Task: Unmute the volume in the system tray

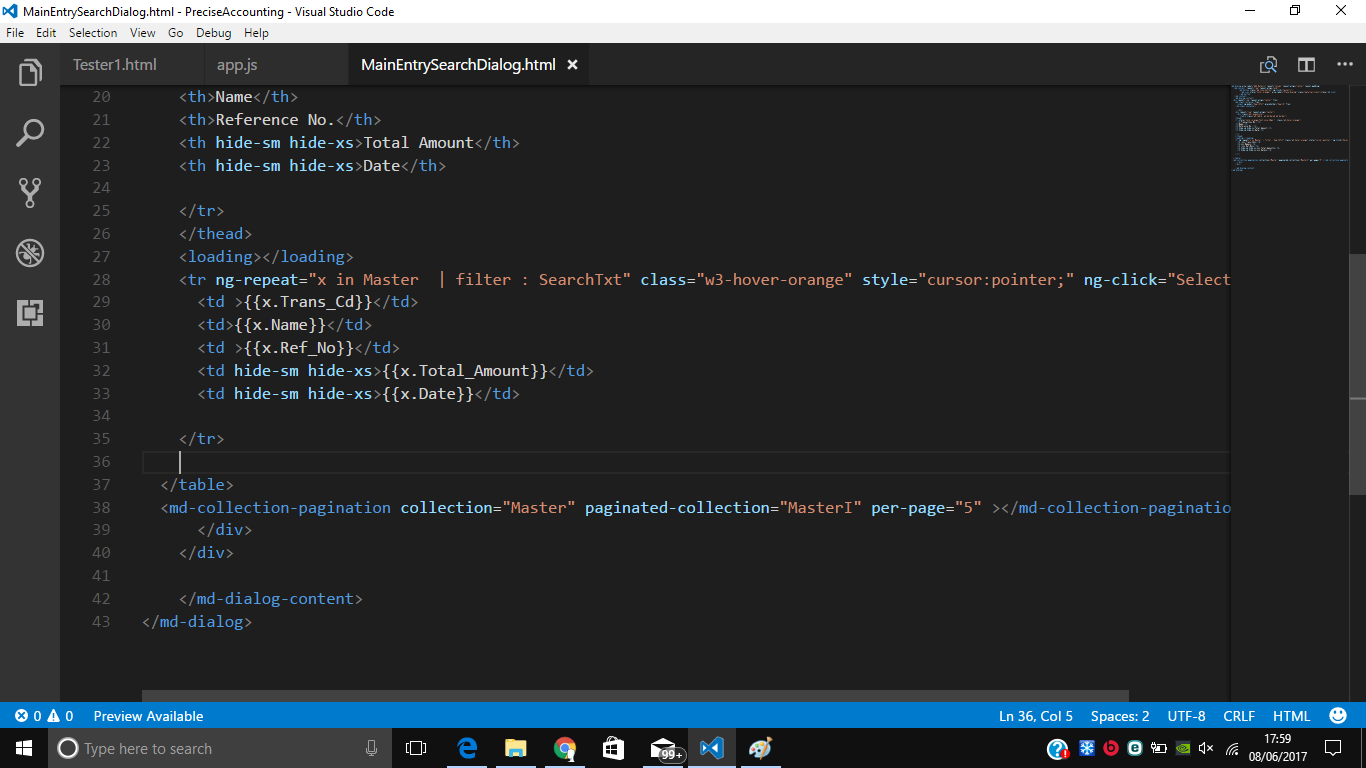Action: (x=1205, y=747)
